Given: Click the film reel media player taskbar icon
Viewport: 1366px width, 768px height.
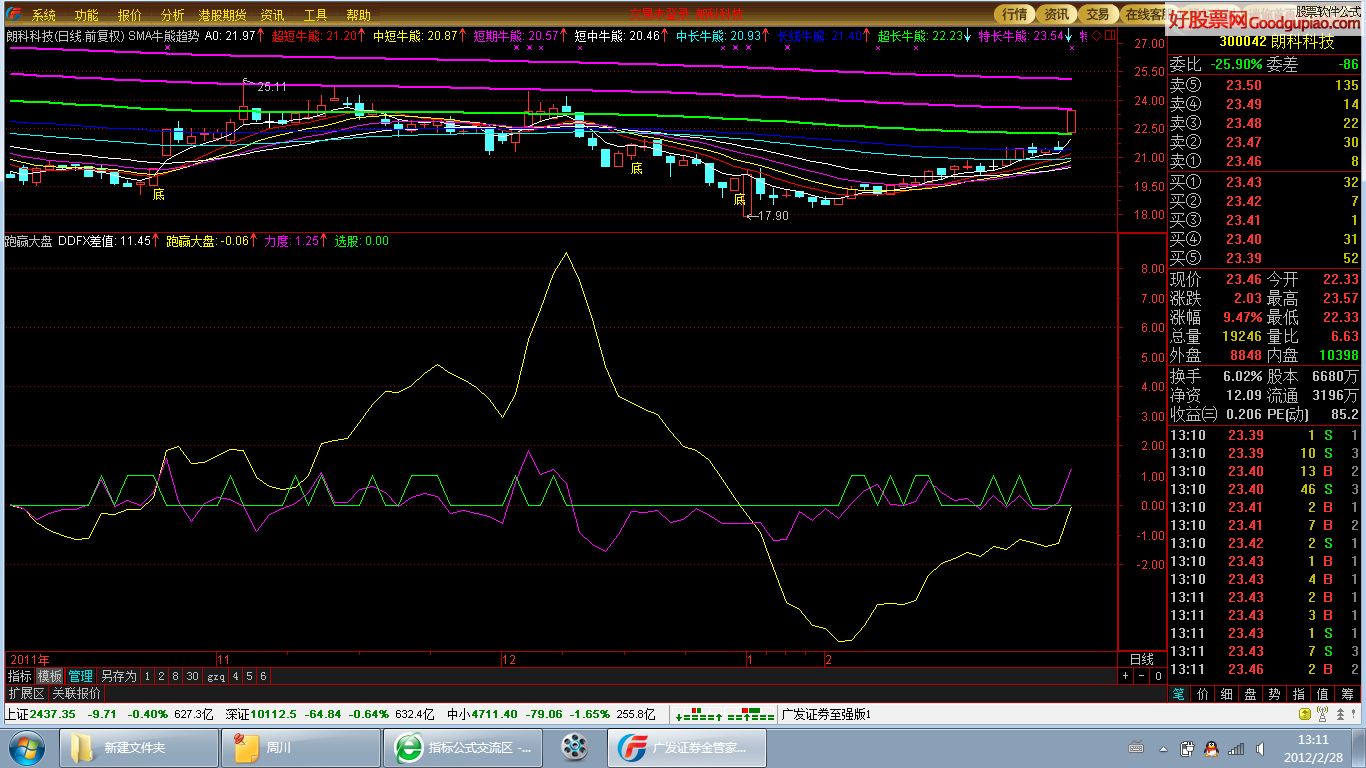Looking at the screenshot, I should pyautogui.click(x=574, y=747).
